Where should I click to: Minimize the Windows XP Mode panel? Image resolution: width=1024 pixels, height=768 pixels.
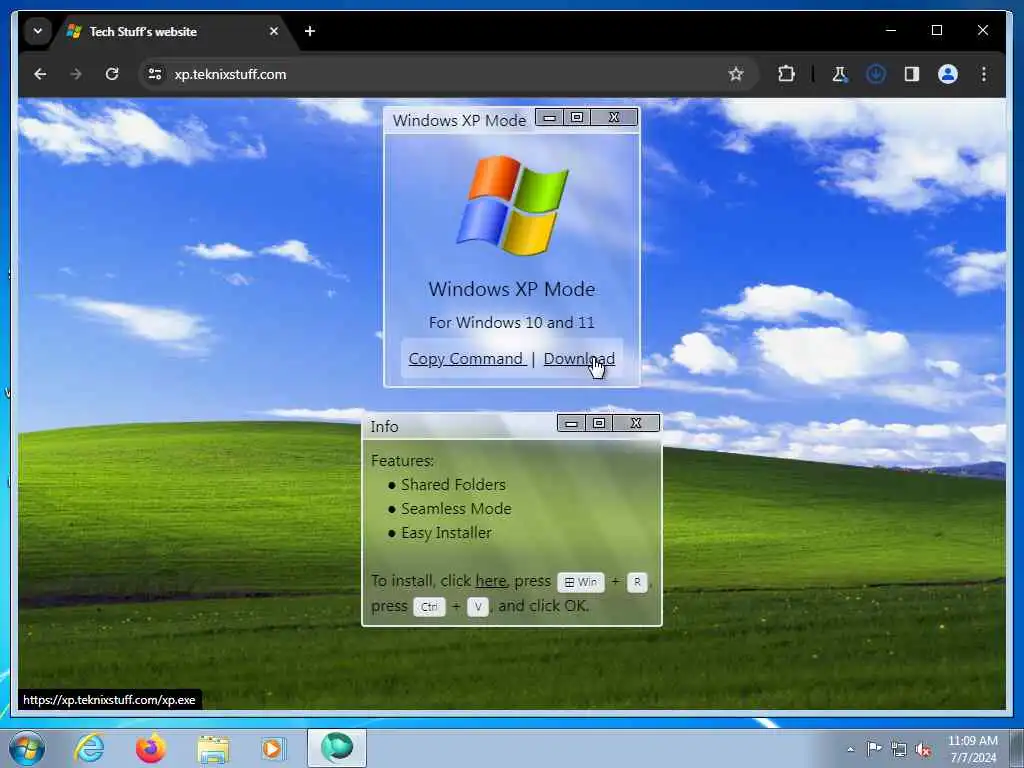[x=550, y=118]
